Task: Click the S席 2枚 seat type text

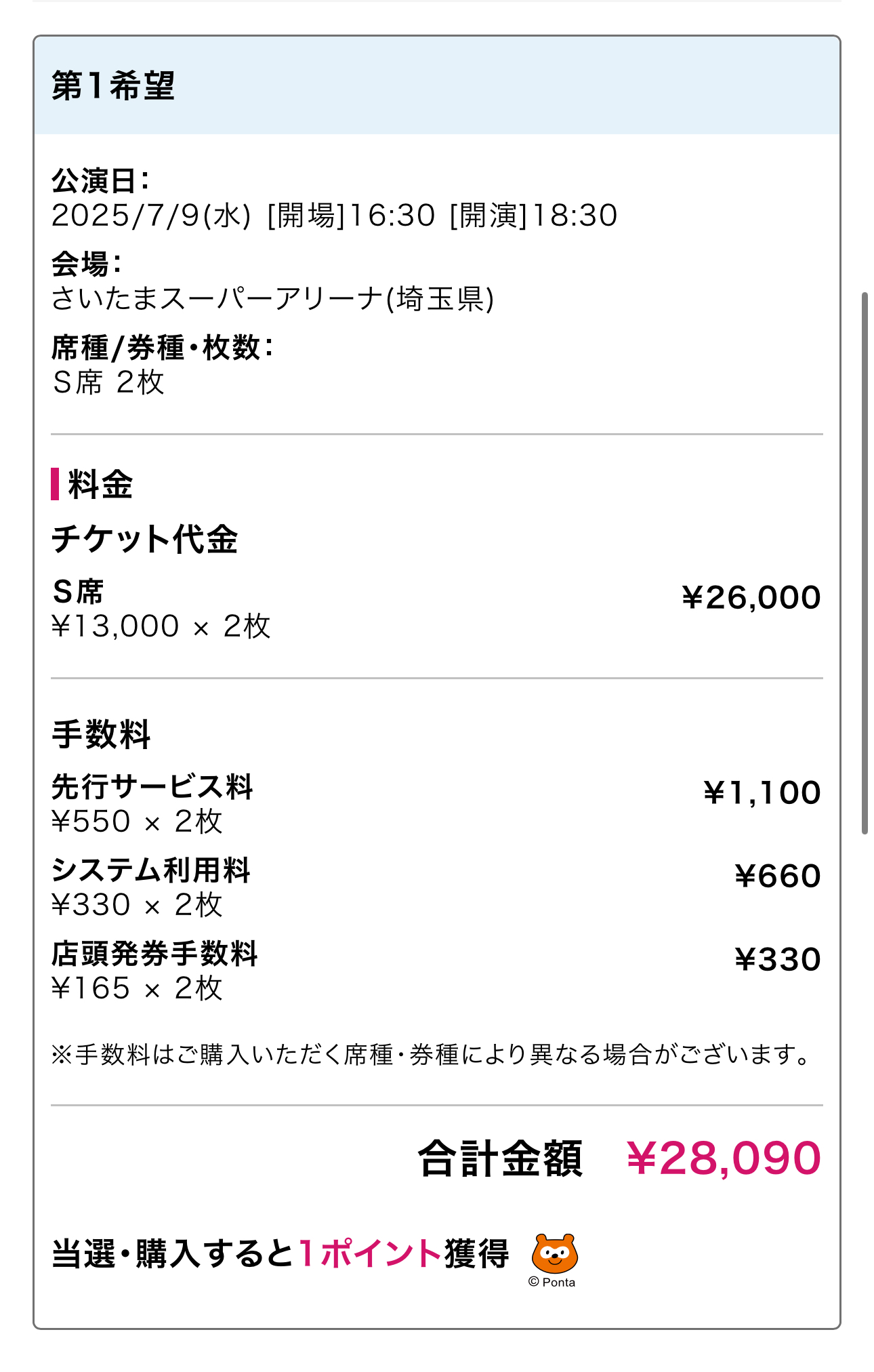Action: point(108,382)
